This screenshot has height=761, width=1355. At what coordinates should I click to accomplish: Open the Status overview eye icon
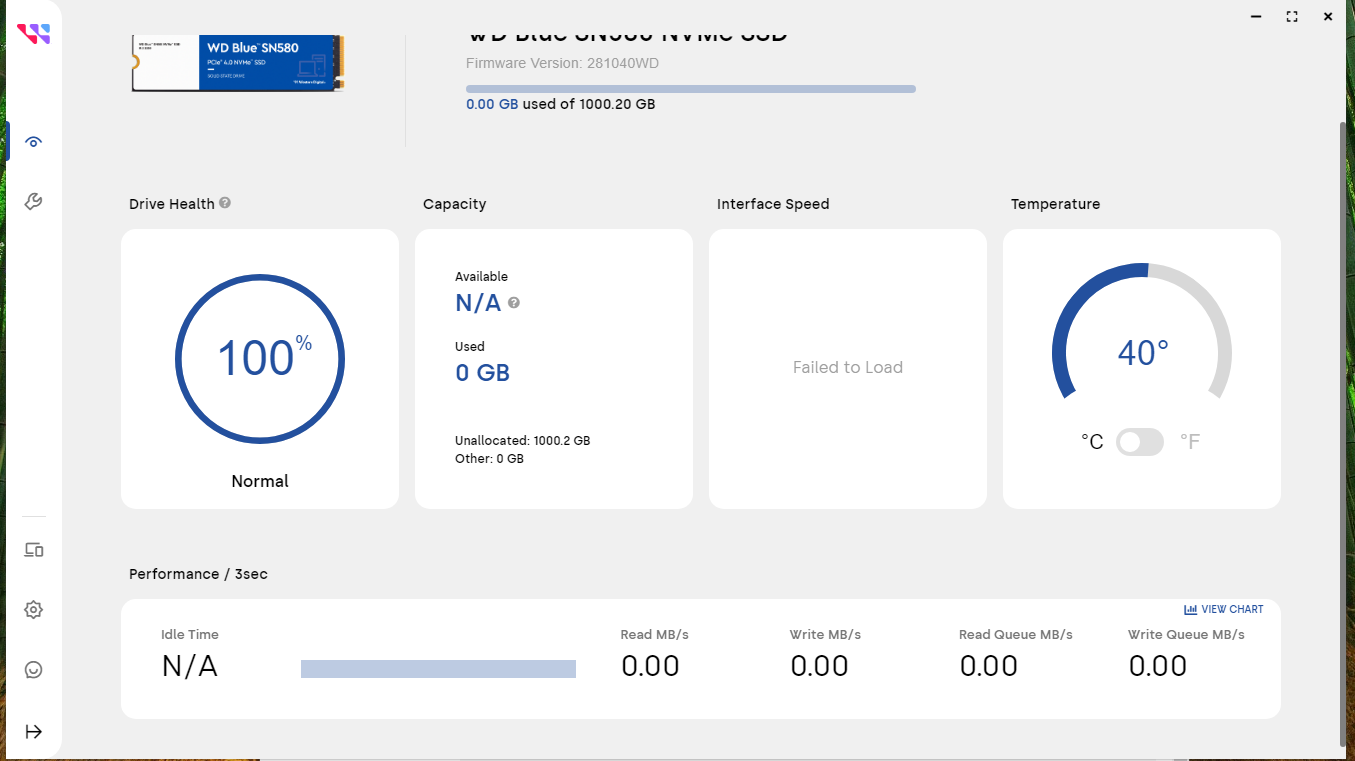coord(34,142)
